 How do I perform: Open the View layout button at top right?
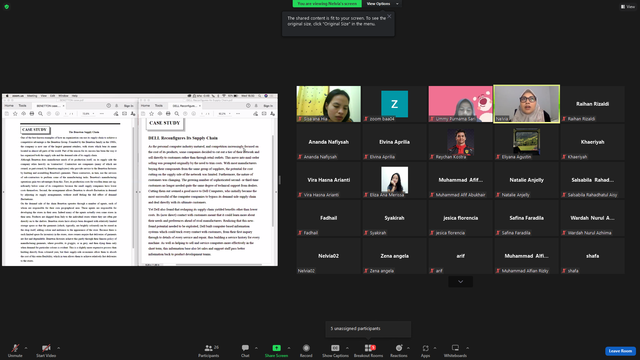point(628,7)
